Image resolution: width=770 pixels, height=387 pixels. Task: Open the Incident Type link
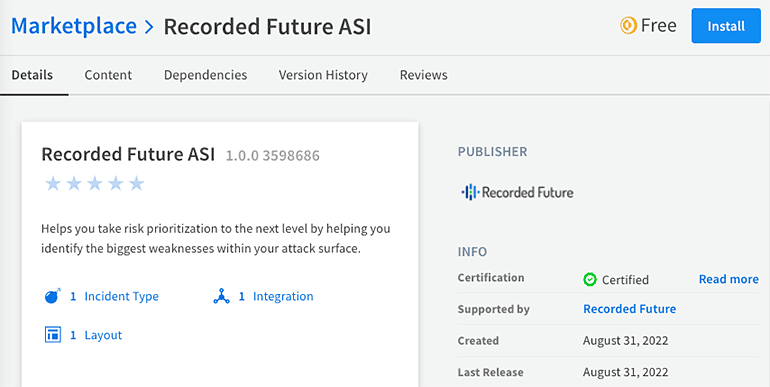tap(121, 297)
